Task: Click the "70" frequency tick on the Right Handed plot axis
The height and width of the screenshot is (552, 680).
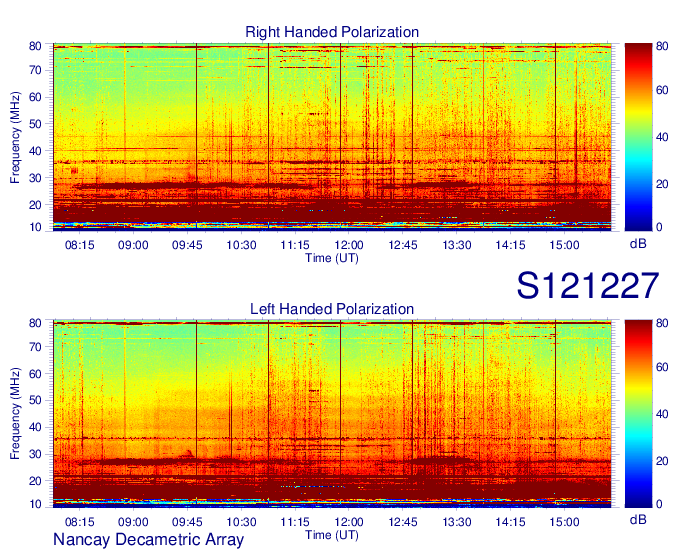Action: click(35, 70)
